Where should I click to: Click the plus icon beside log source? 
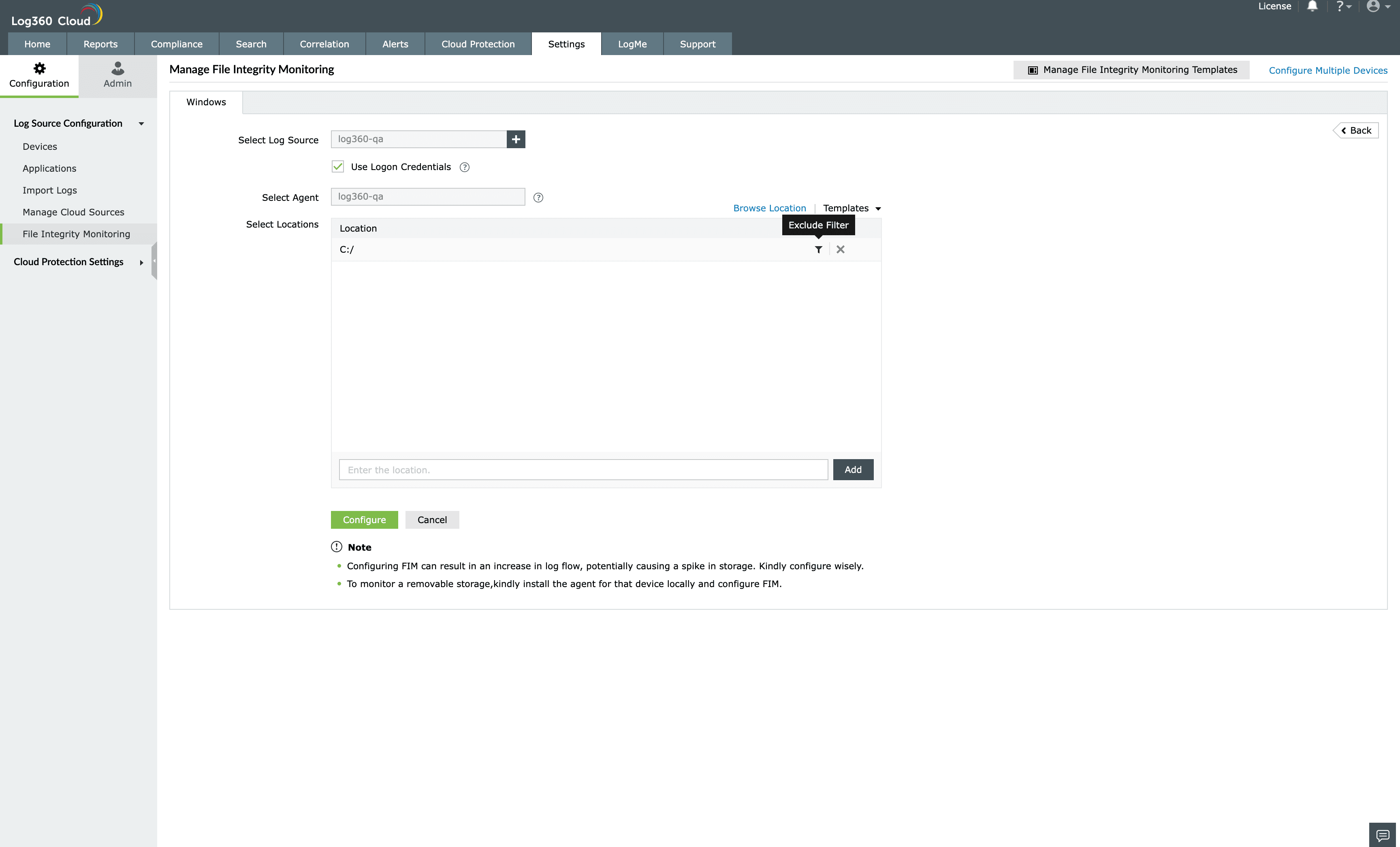[515, 139]
